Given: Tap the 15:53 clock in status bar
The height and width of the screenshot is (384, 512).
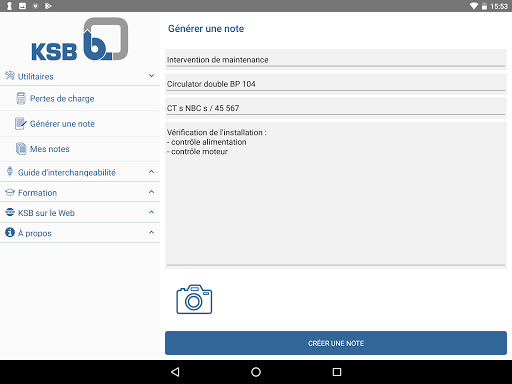Looking at the screenshot, I should pos(499,6).
